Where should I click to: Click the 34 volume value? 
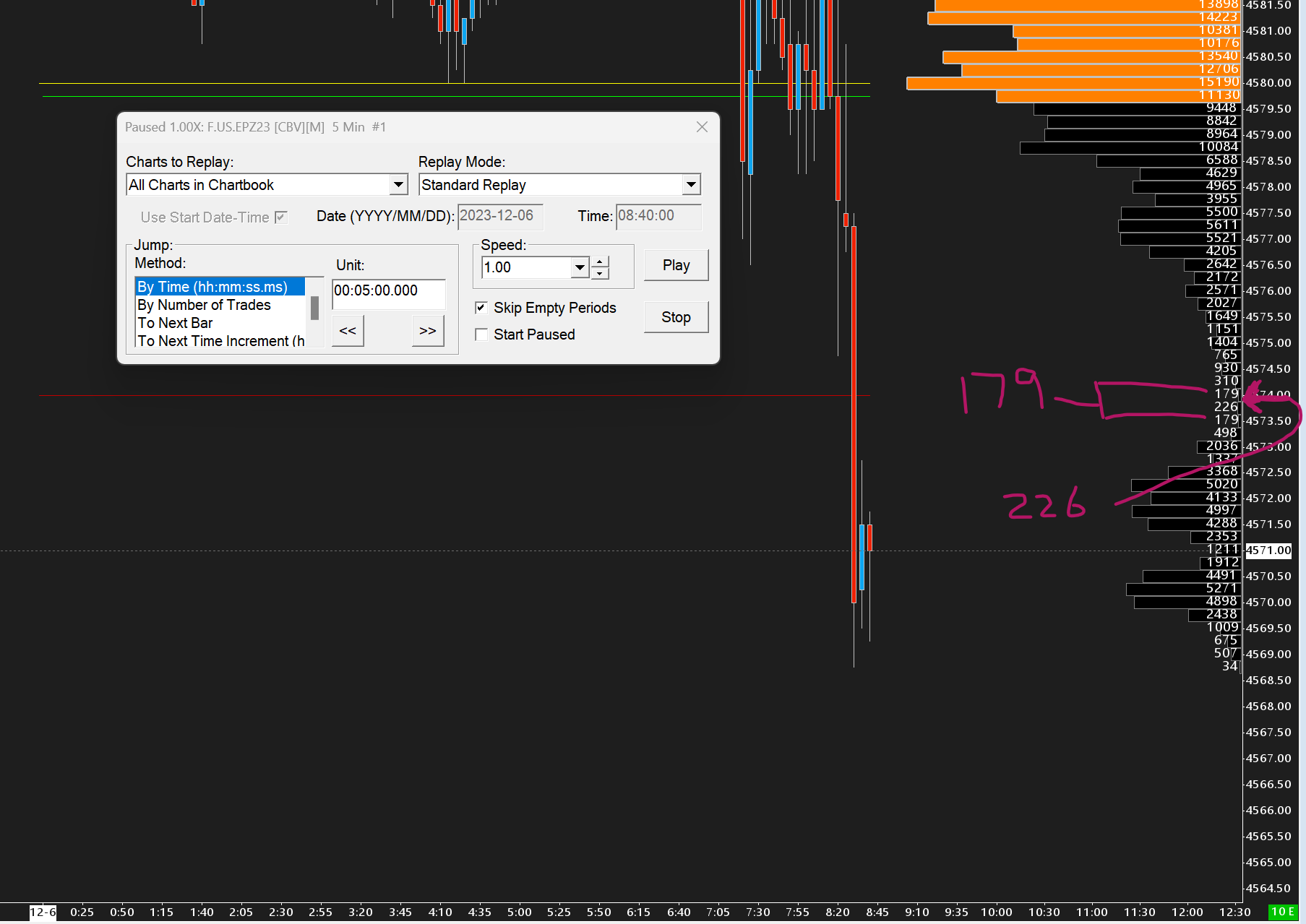click(1230, 666)
